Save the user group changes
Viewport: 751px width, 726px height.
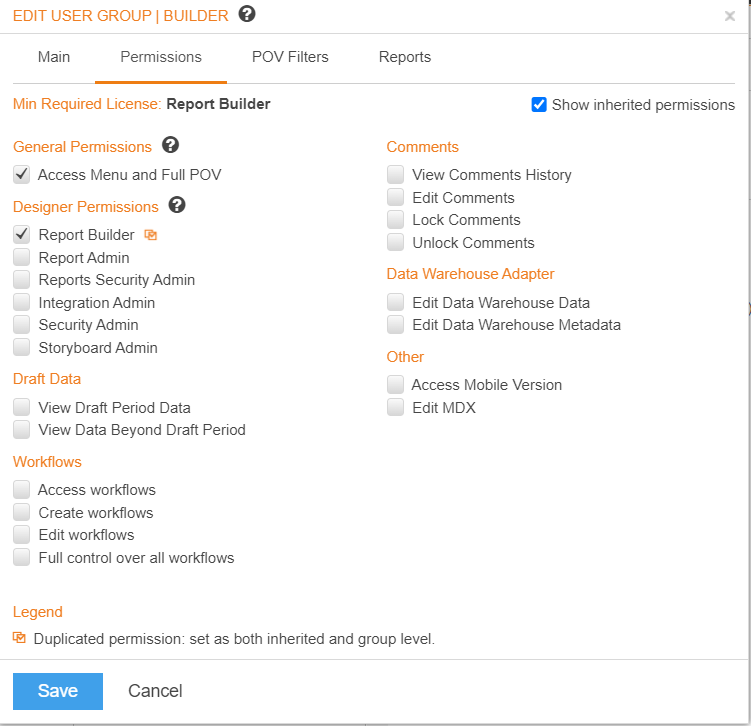pos(57,691)
